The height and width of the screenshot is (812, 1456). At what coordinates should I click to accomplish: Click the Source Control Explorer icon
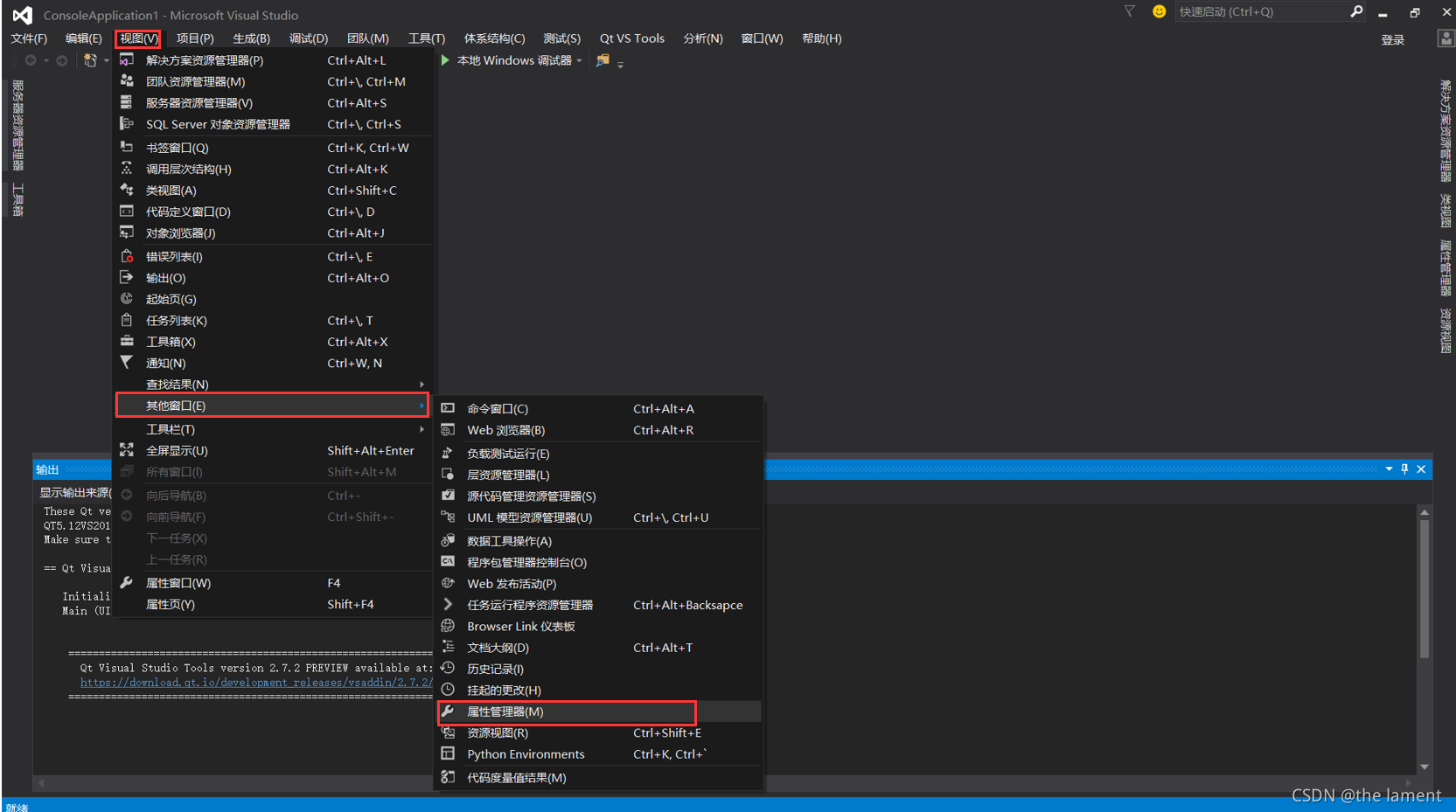(x=448, y=496)
